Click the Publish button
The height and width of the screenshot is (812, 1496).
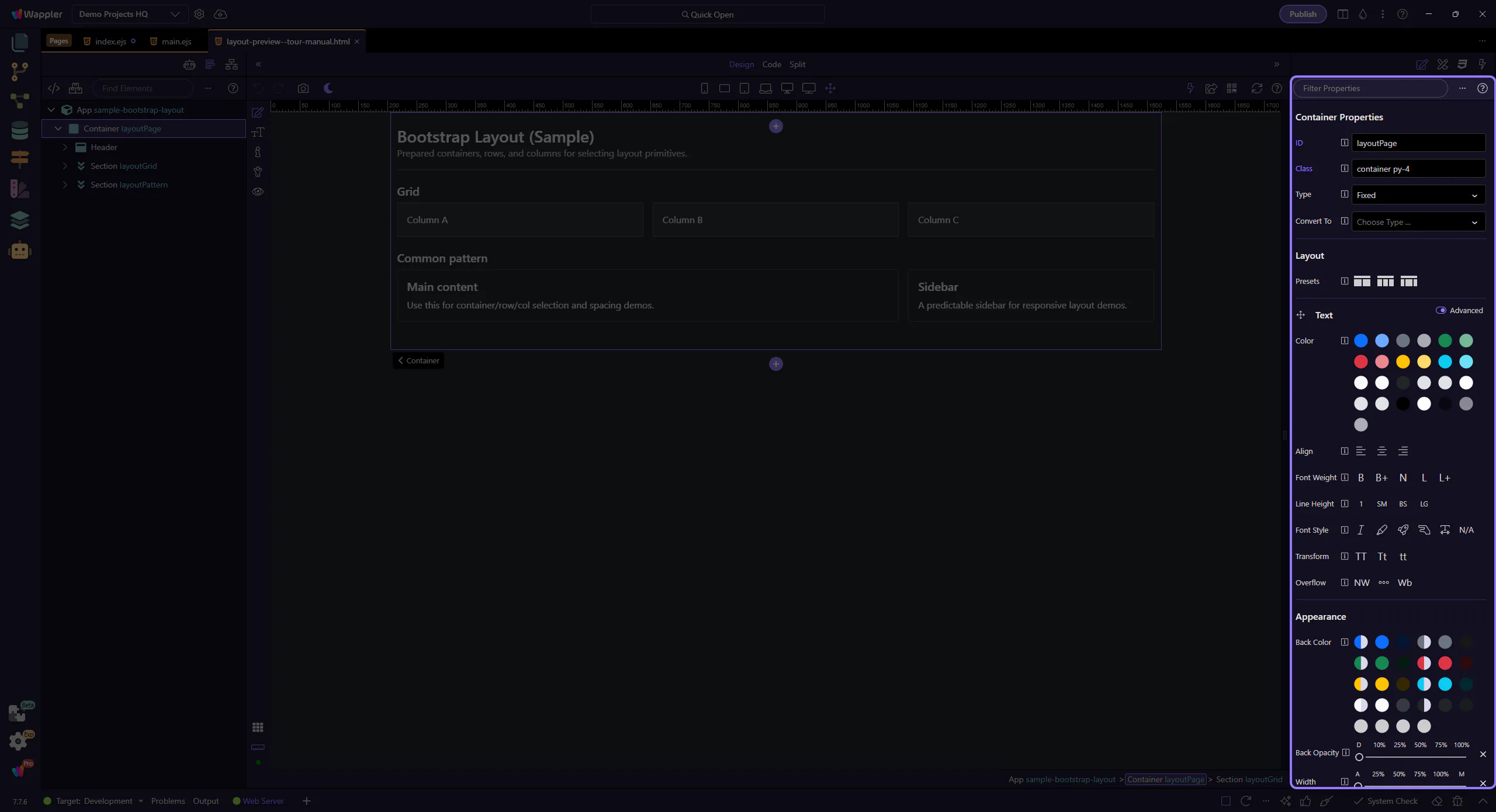(x=1303, y=14)
